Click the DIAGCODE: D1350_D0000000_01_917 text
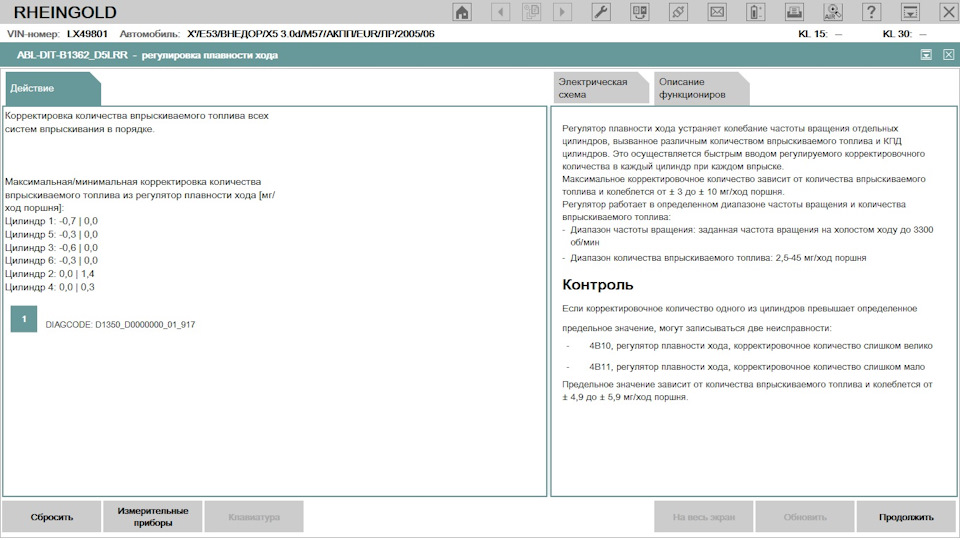The image size is (960, 540). (x=120, y=324)
